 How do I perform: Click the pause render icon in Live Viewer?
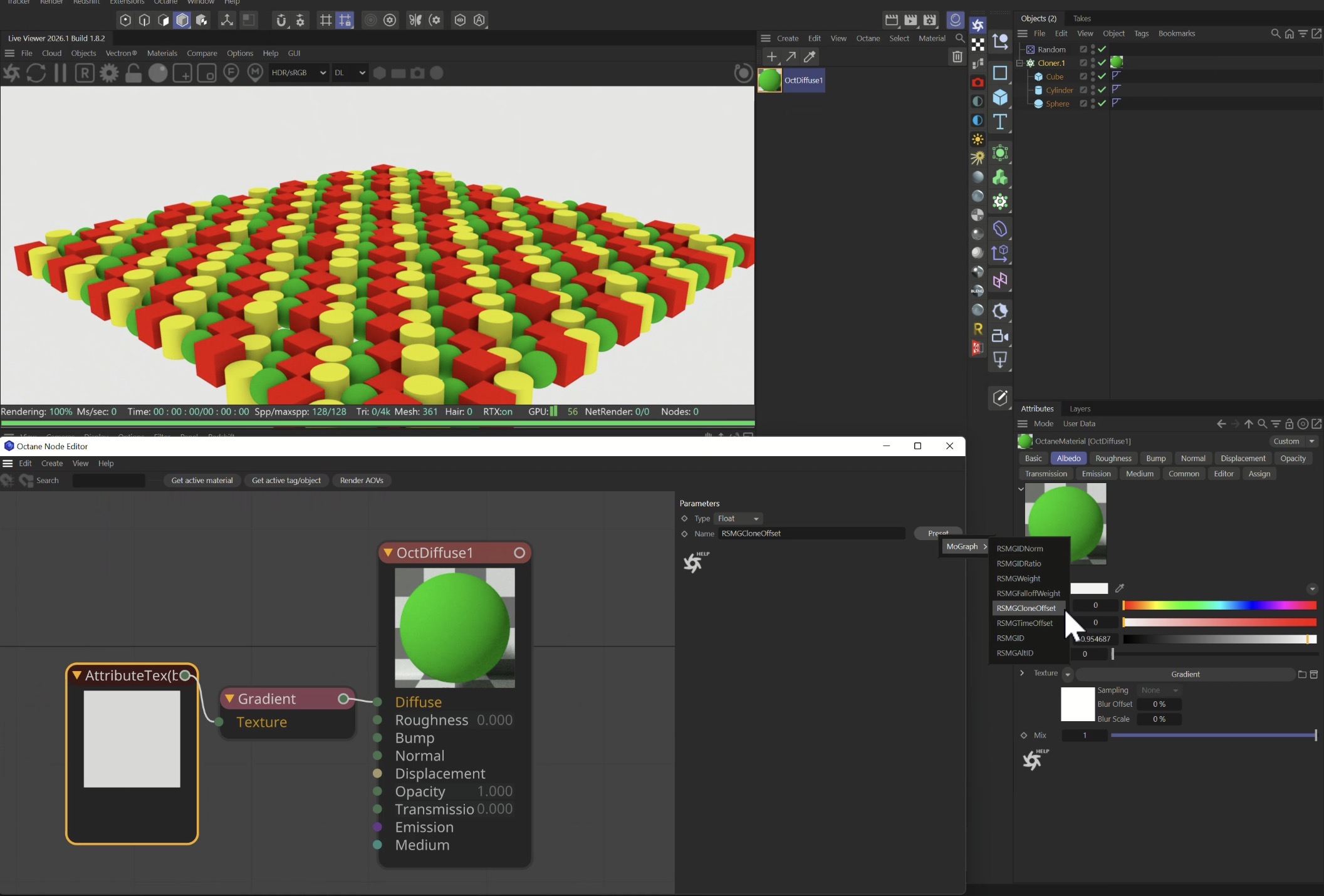[x=60, y=73]
